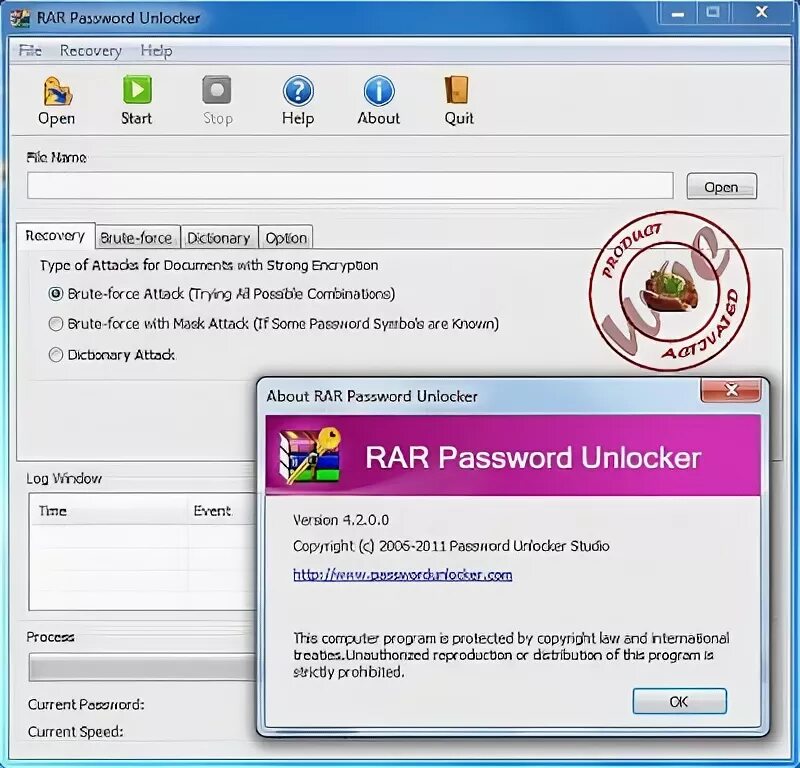This screenshot has height=768, width=800.
Task: Maximize the main application window
Action: [x=713, y=12]
